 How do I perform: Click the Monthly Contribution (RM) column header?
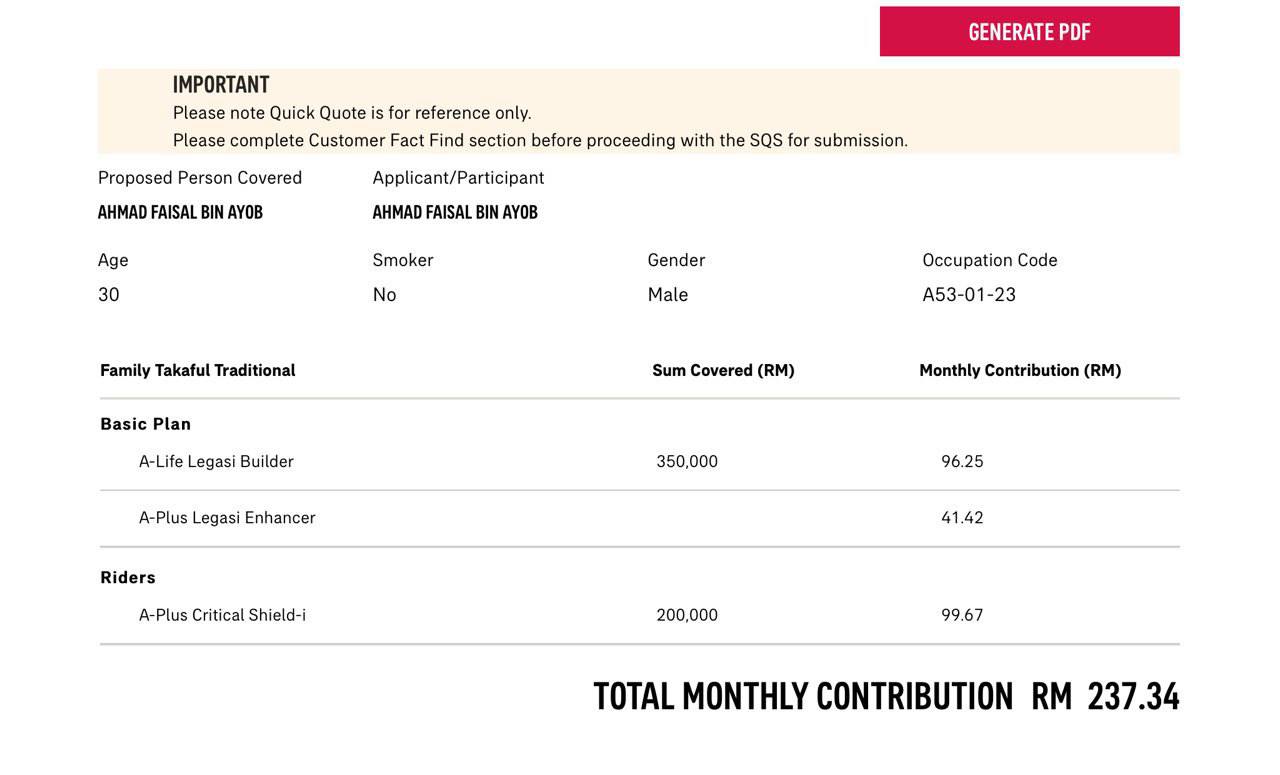1020,370
